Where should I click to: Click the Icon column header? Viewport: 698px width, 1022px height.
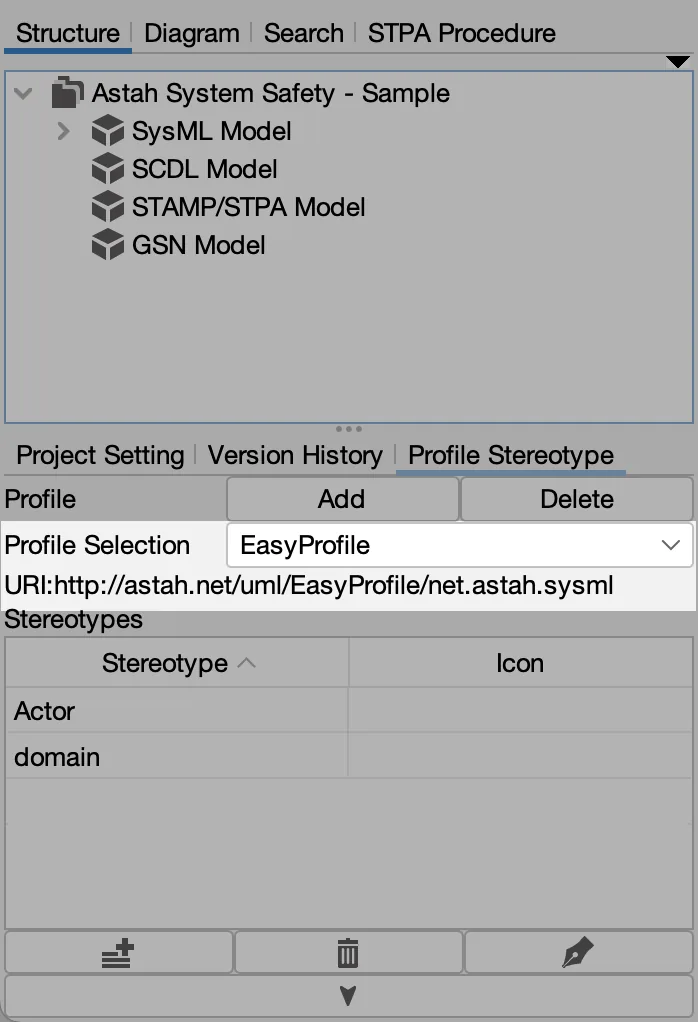click(x=520, y=663)
